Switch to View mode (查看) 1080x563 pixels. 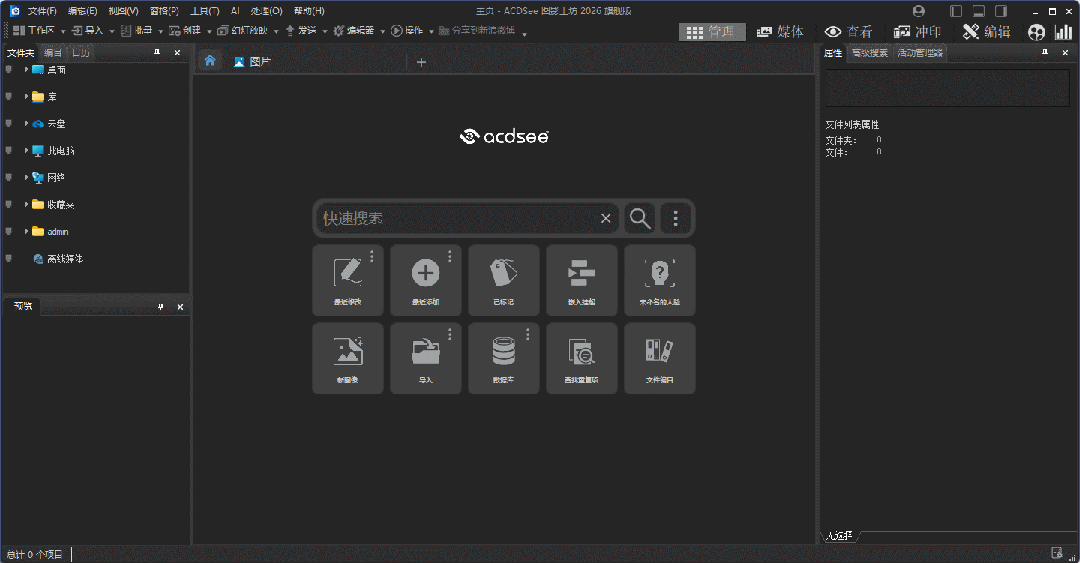(849, 32)
